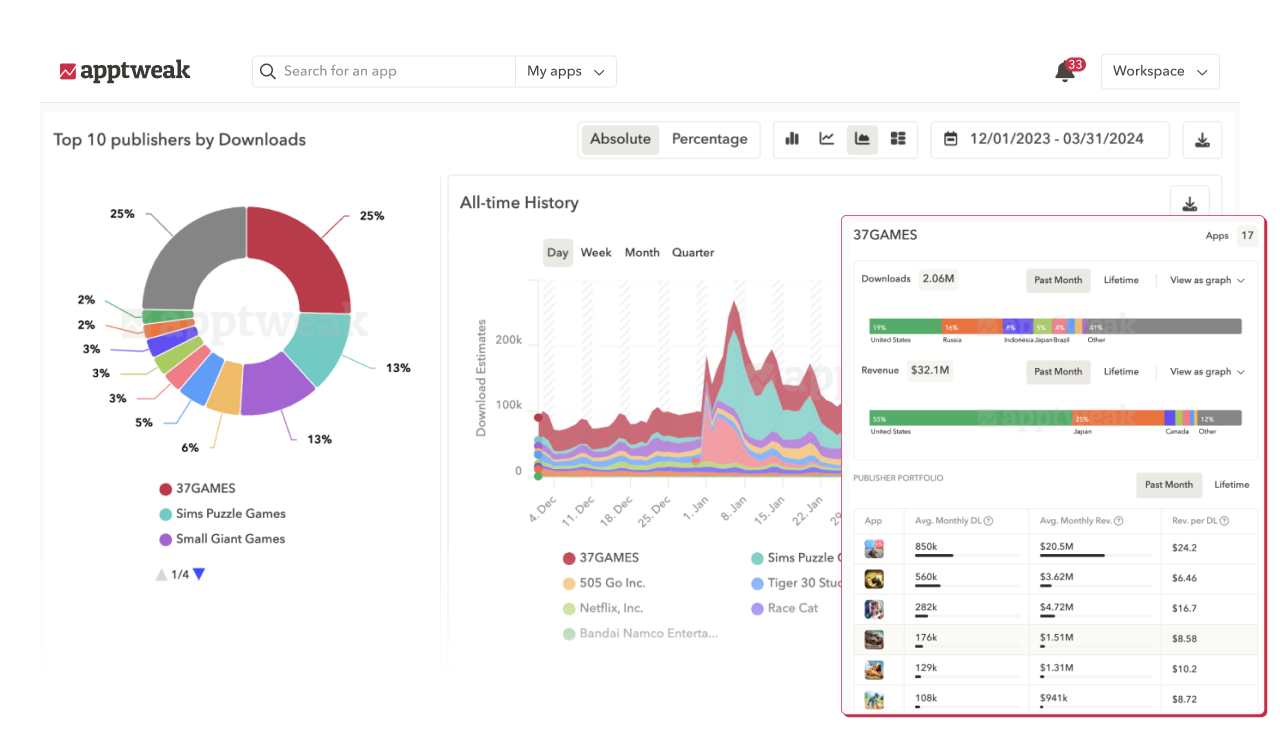Image resolution: width=1280 pixels, height=732 pixels.
Task: Click the help icon beside Avg. Monthly DL
Action: point(989,521)
